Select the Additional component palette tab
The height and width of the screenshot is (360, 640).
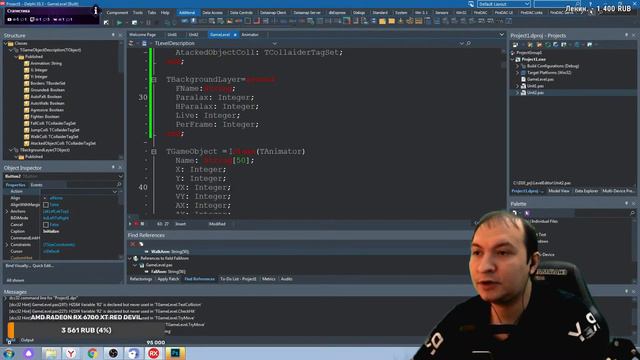[x=187, y=13]
